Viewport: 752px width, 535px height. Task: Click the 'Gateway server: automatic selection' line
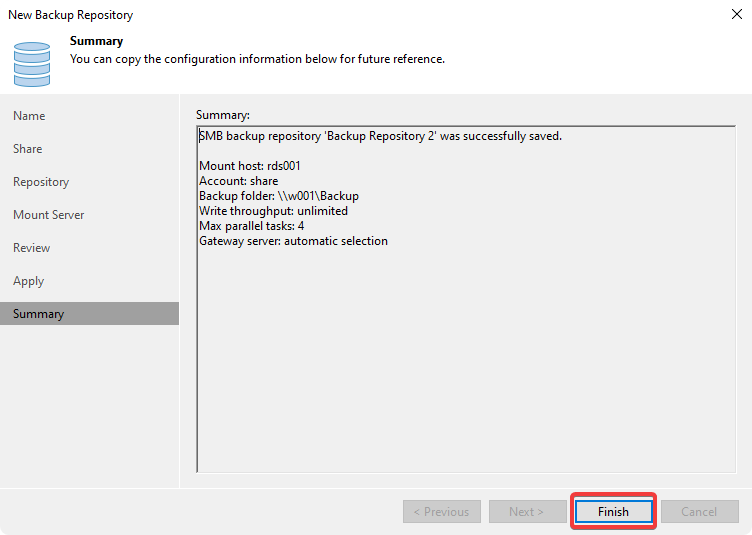click(x=293, y=241)
